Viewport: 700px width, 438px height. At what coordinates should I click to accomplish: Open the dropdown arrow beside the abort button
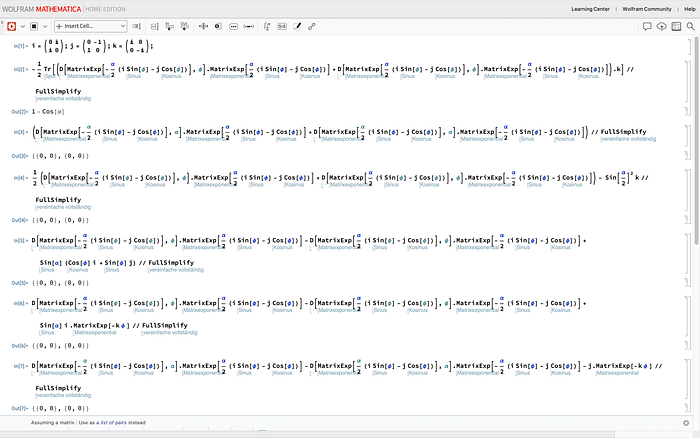45,26
